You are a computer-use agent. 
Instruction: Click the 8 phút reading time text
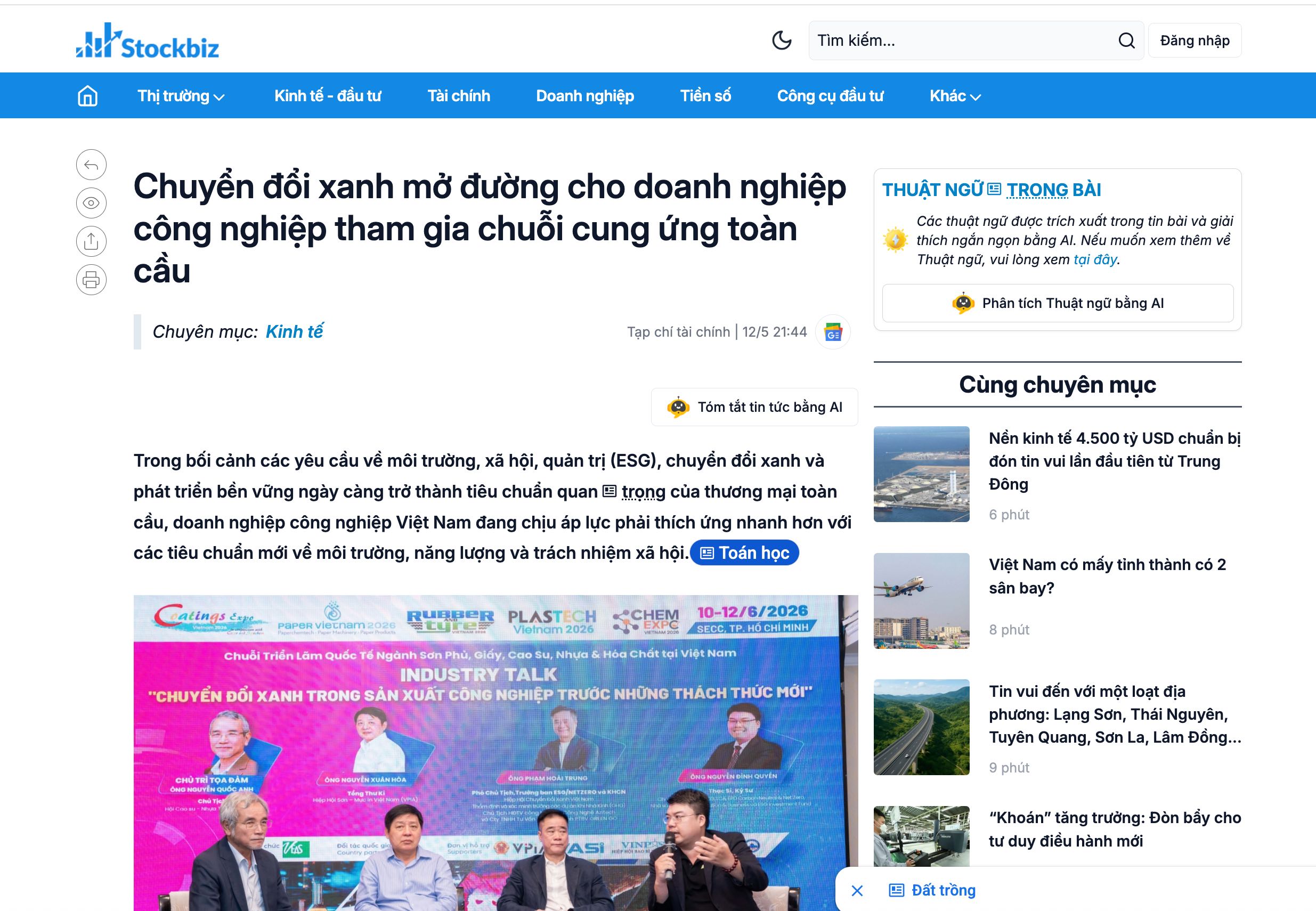pyautogui.click(x=1009, y=630)
